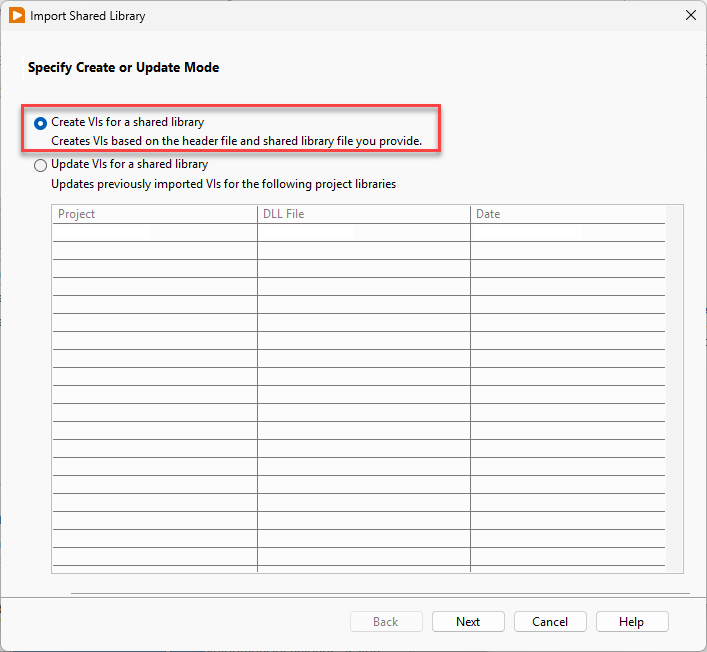Image resolution: width=707 pixels, height=652 pixels.
Task: Open Help for this dialog
Action: [x=632, y=622]
